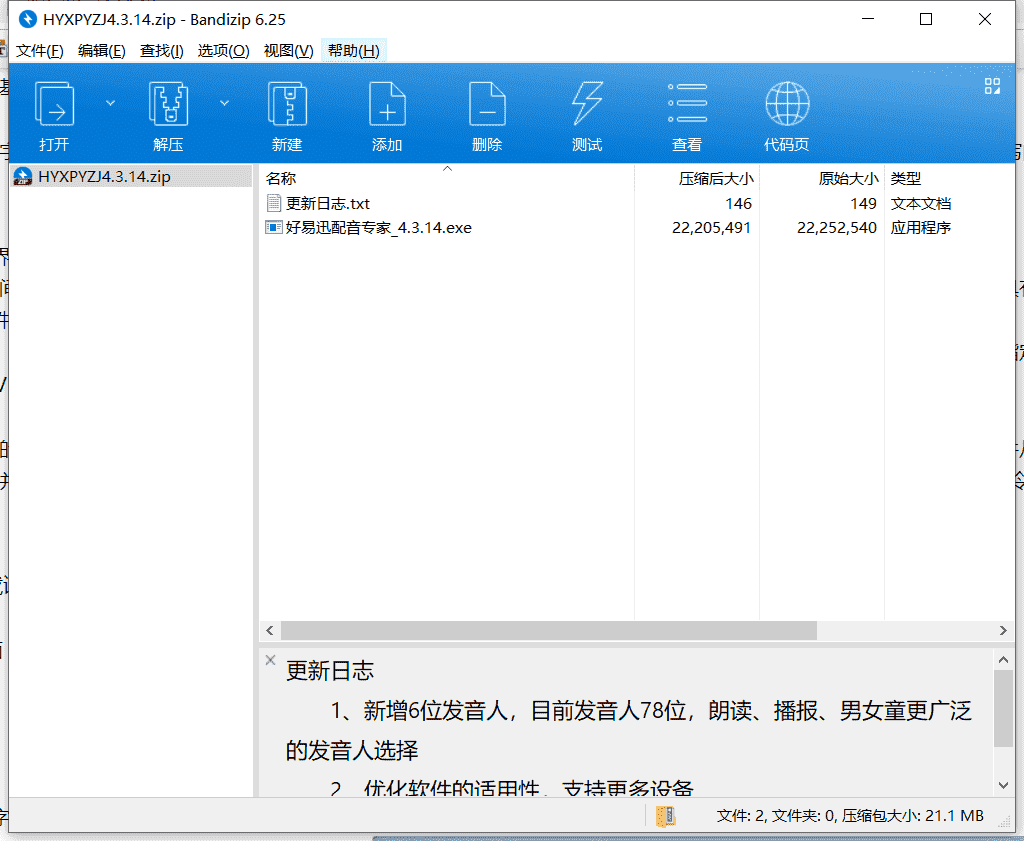Click the archive icon in the status bar
This screenshot has height=841, width=1024.
pyautogui.click(x=665, y=816)
